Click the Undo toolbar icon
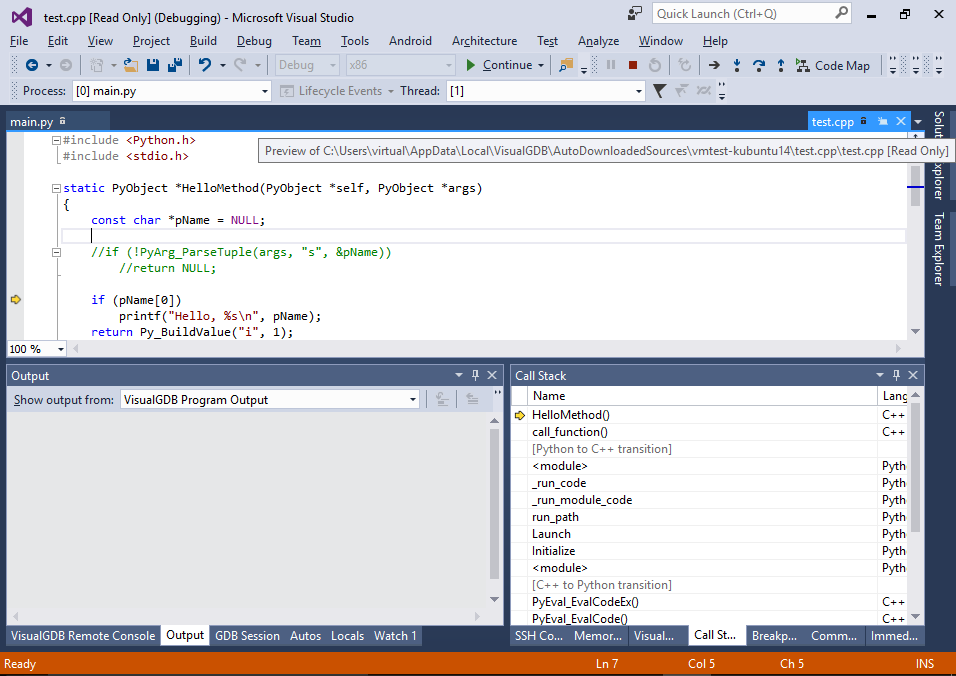This screenshot has width=956, height=676. [205, 65]
